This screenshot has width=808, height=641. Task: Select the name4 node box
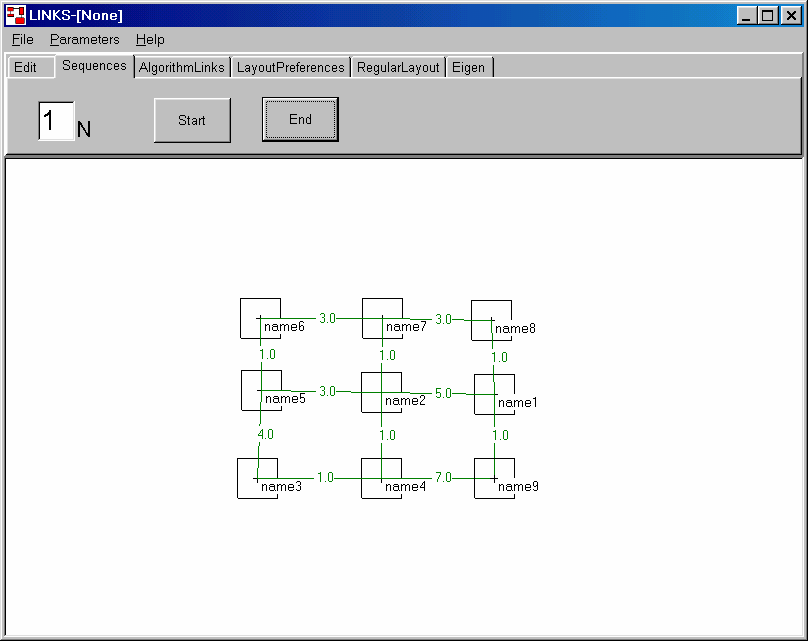381,478
